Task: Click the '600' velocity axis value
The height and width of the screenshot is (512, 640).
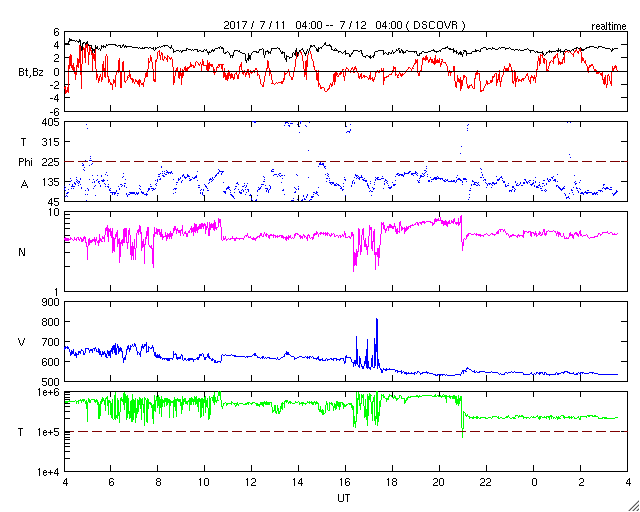Action: pyautogui.click(x=52, y=362)
